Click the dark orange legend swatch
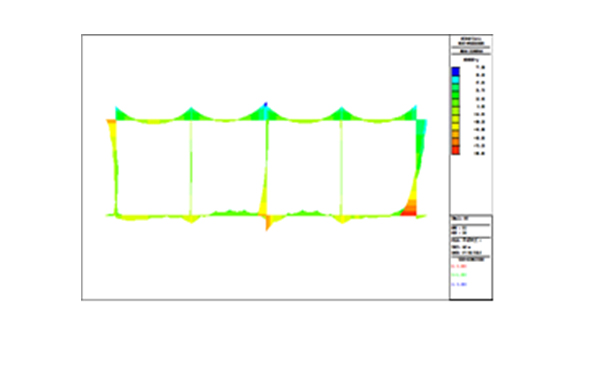Viewport: 590px width, 380px height. pos(455,143)
